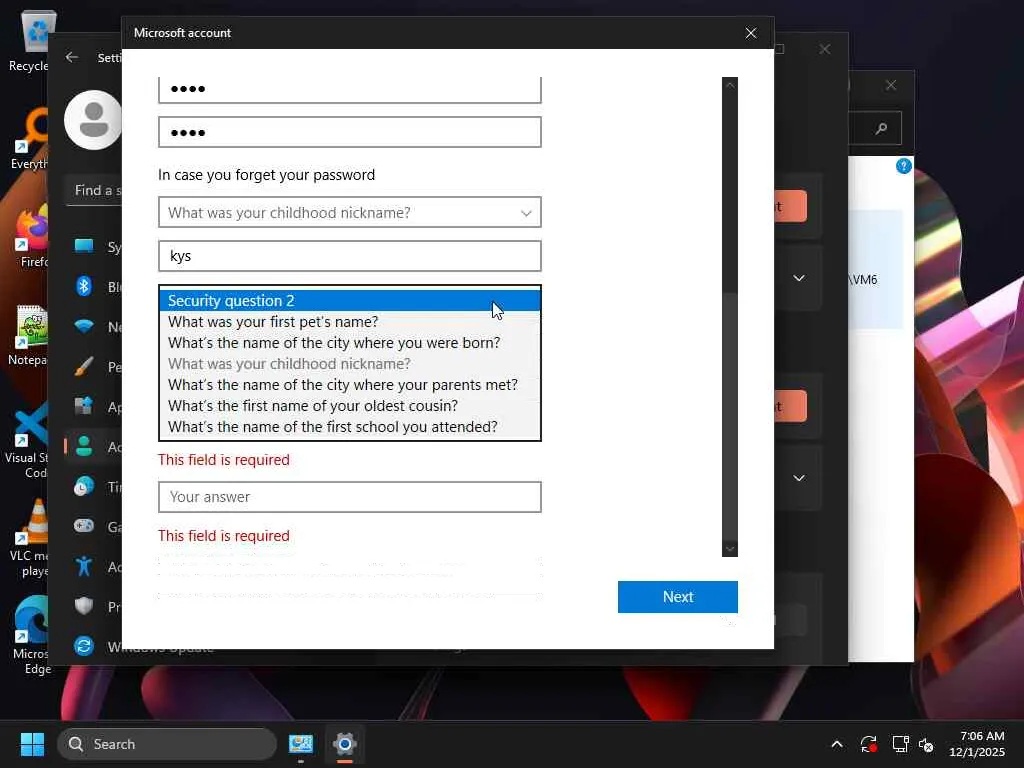This screenshot has height=768, width=1024.
Task: Open the Gaming controller icon in Settings
Action: 84,526
